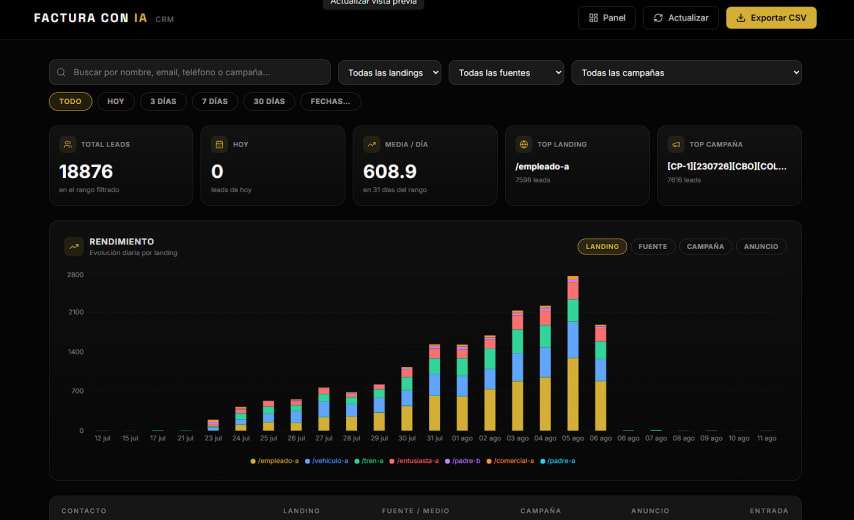Toggle the /vehiculo-a legend series
The image size is (854, 520).
pos(326,461)
